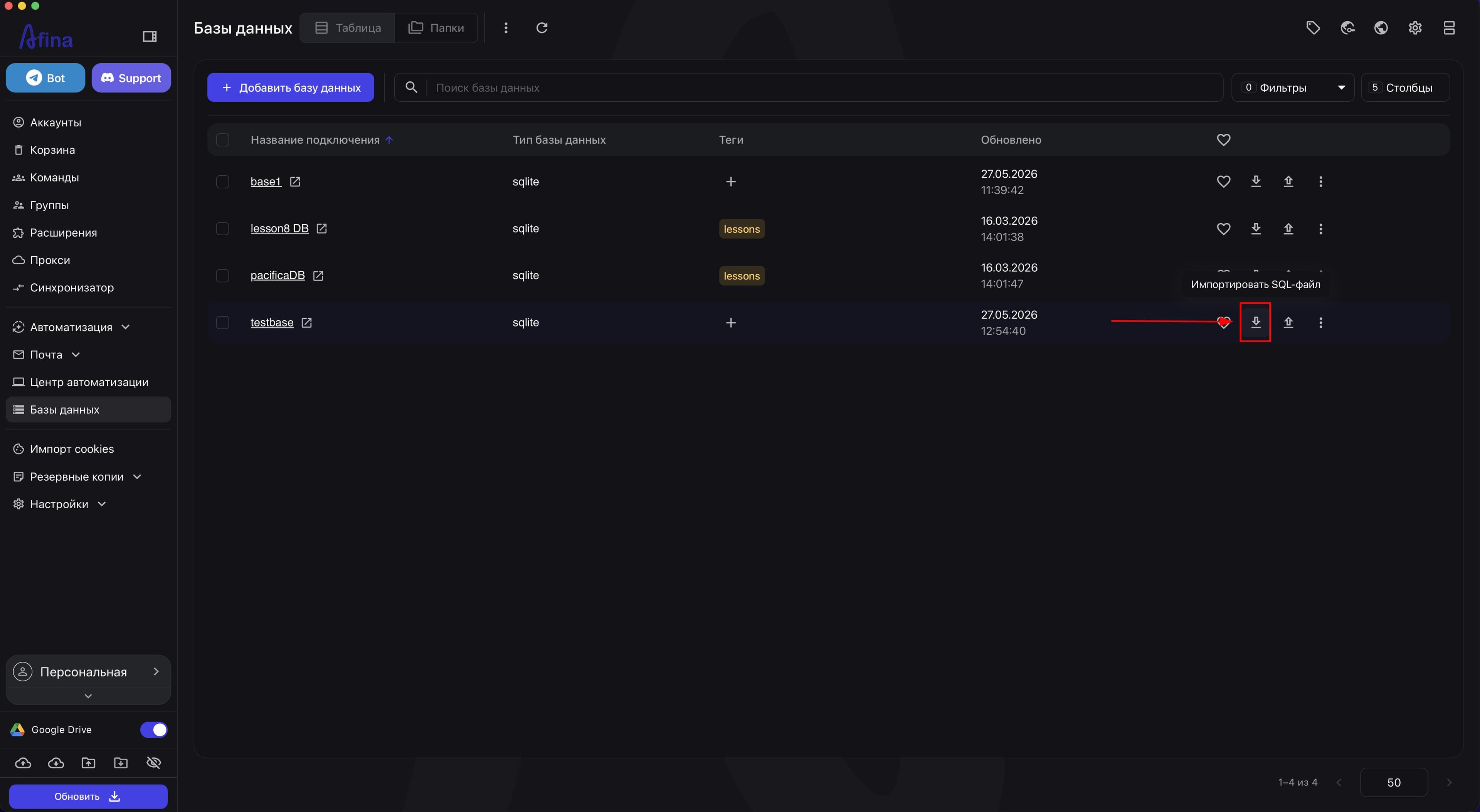Open the testbase connection link
Screen dimensions: 1480x812
click(x=272, y=323)
